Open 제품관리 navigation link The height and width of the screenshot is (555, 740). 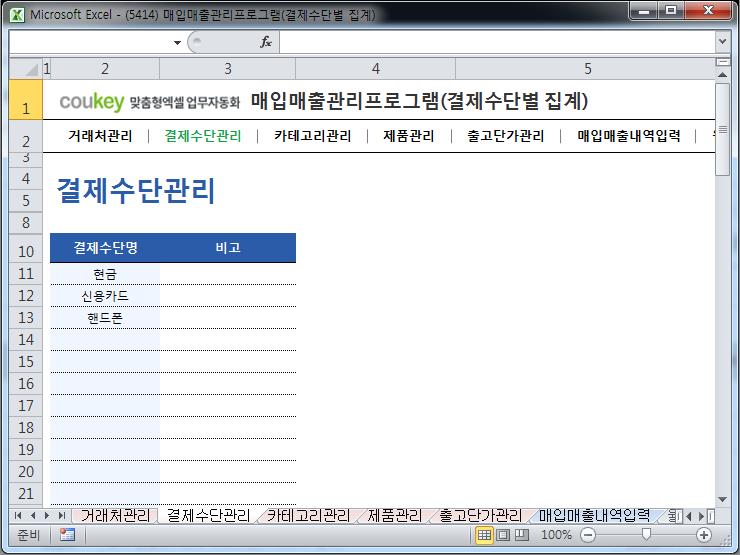coord(409,136)
